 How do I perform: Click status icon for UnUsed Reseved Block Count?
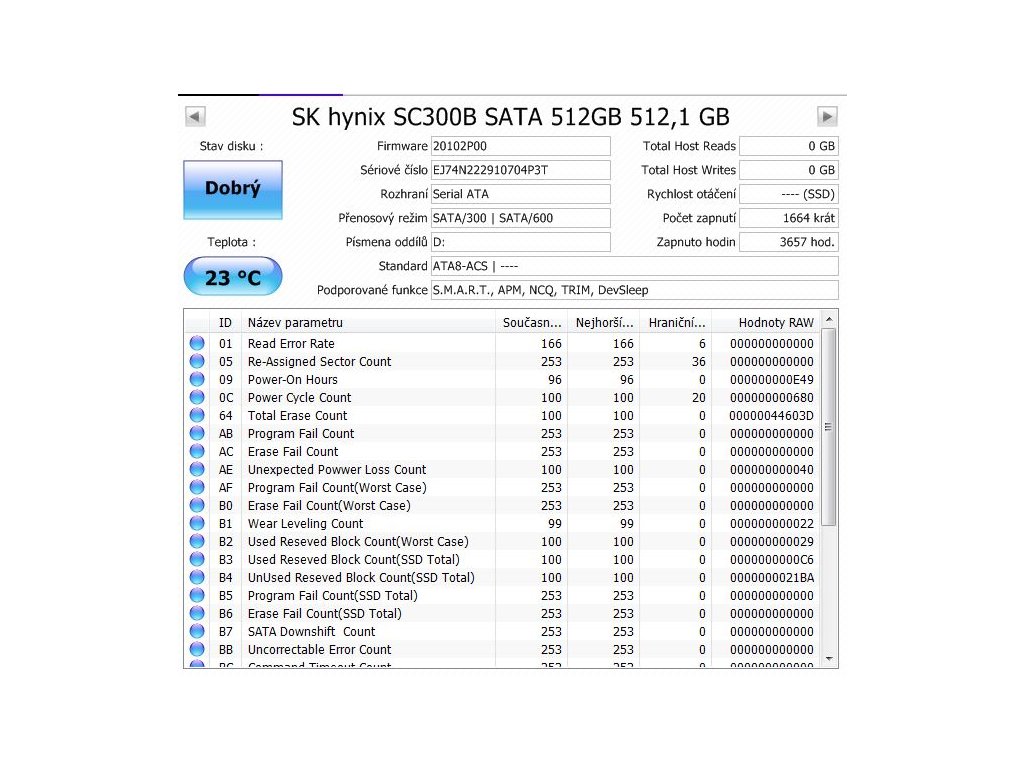pos(197,577)
